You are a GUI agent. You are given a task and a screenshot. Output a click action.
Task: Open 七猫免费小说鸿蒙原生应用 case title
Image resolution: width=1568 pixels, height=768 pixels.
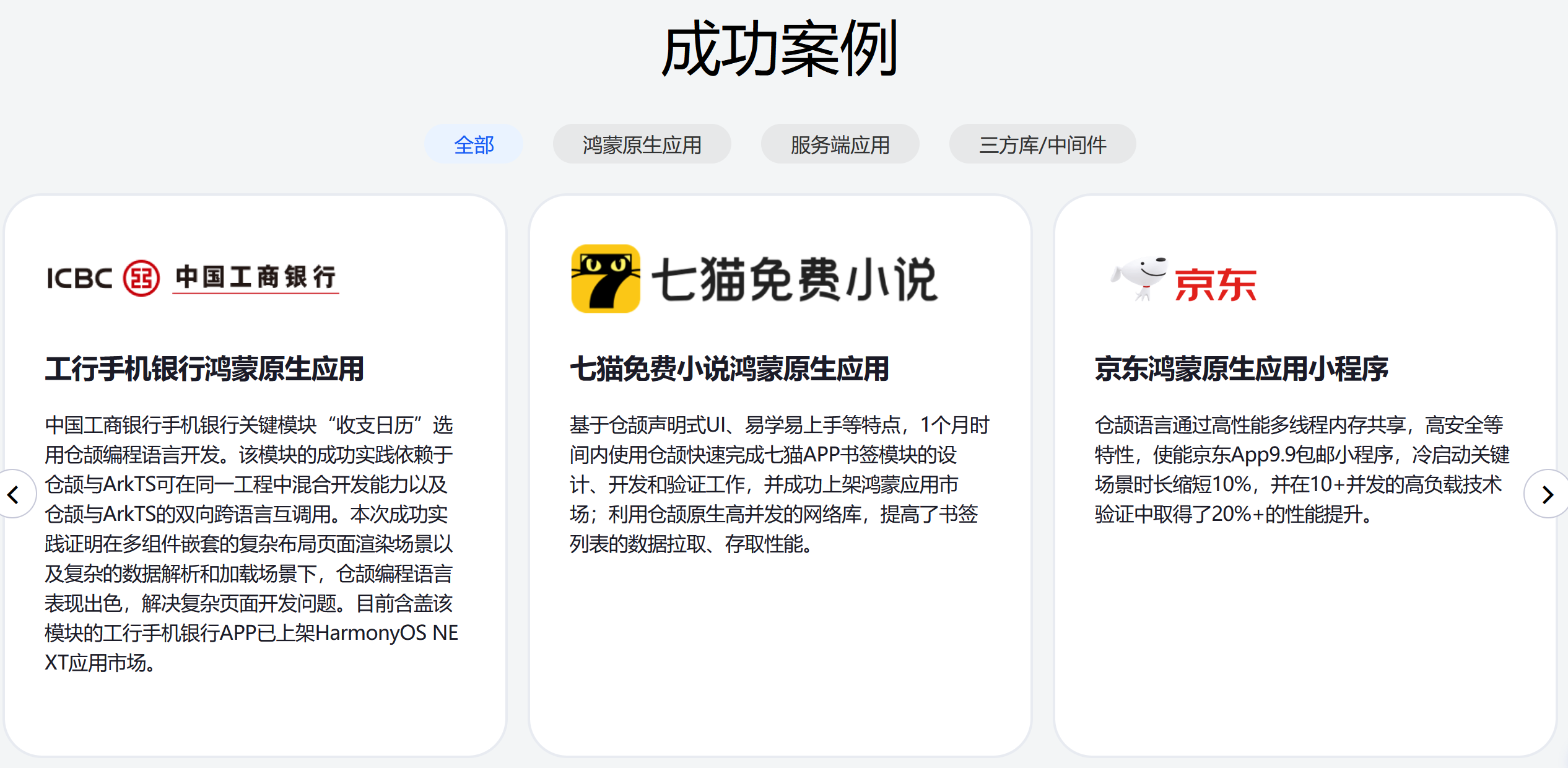tap(730, 369)
